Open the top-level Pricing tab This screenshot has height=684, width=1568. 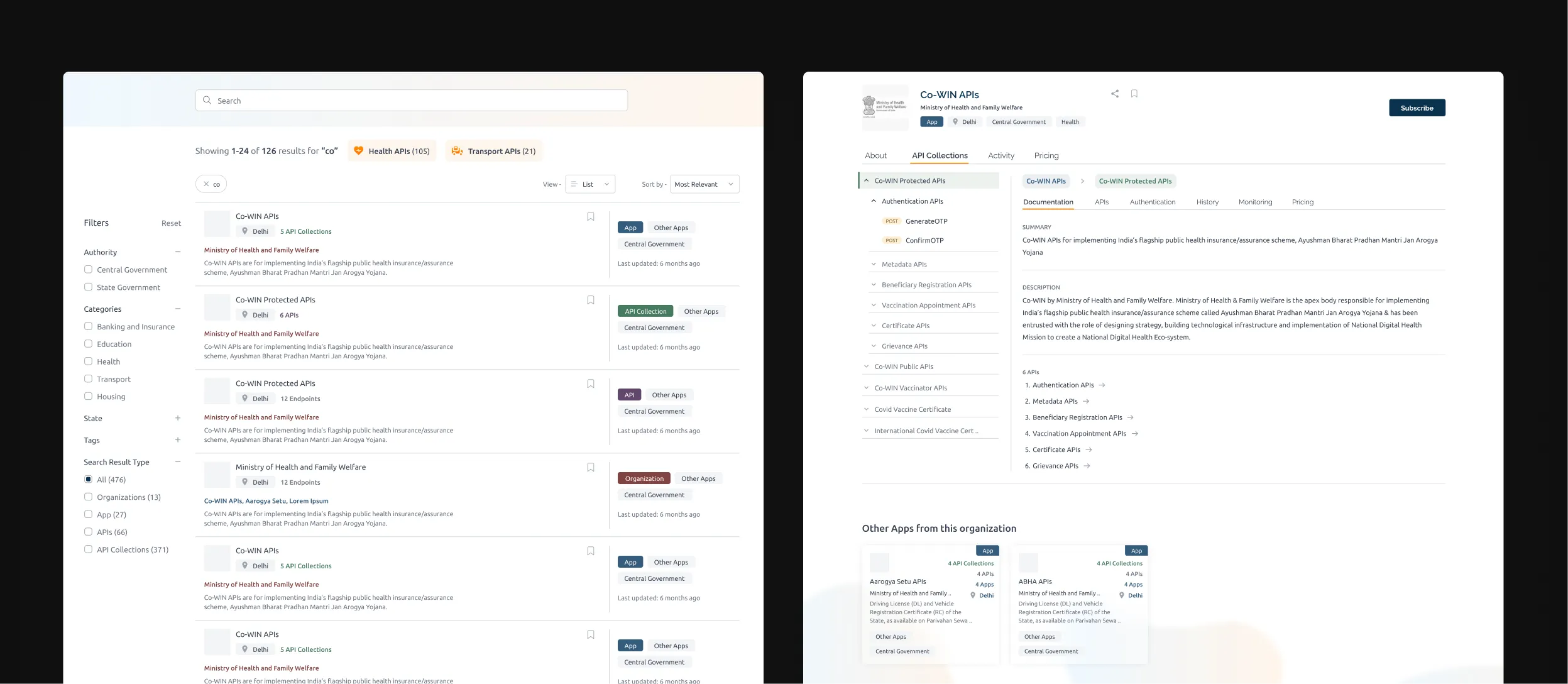tap(1046, 156)
